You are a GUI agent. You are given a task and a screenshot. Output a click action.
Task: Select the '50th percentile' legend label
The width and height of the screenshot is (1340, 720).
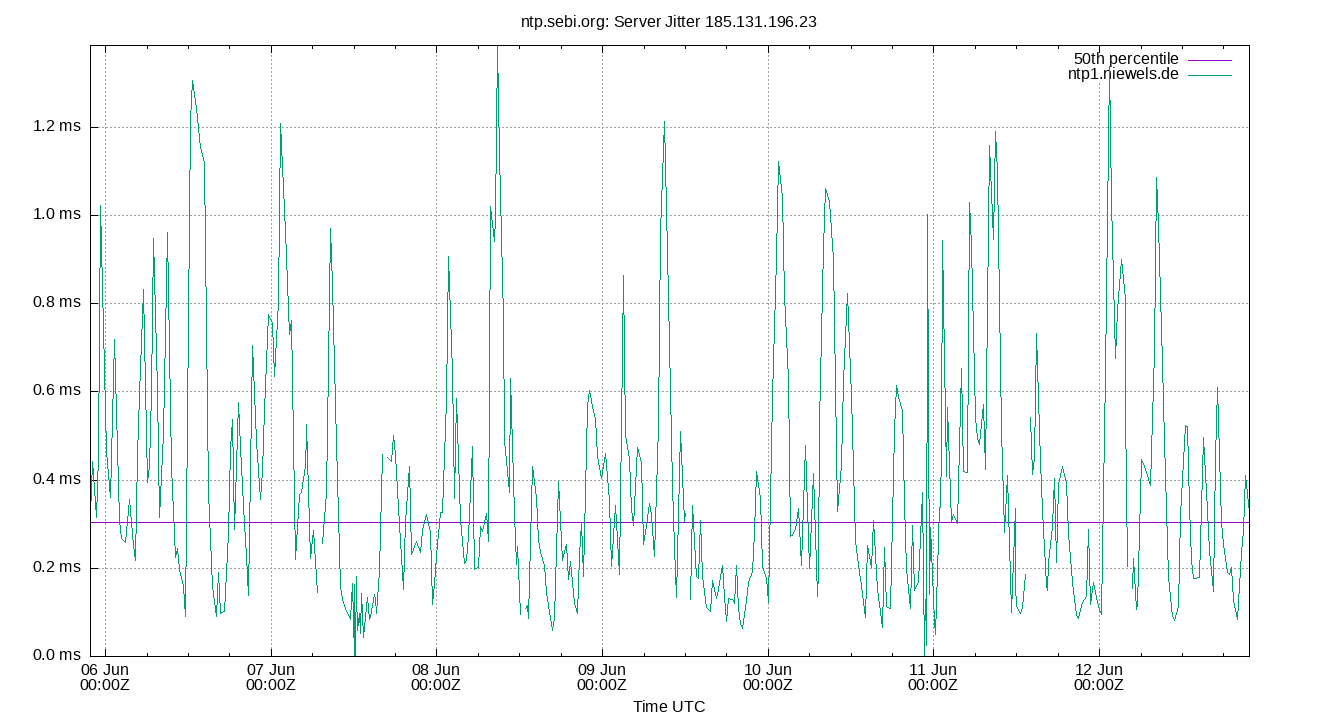[x=1126, y=59]
